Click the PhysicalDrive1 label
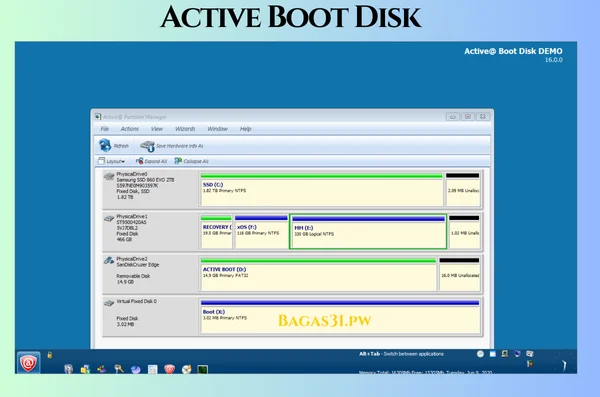600x397 pixels. click(132, 216)
